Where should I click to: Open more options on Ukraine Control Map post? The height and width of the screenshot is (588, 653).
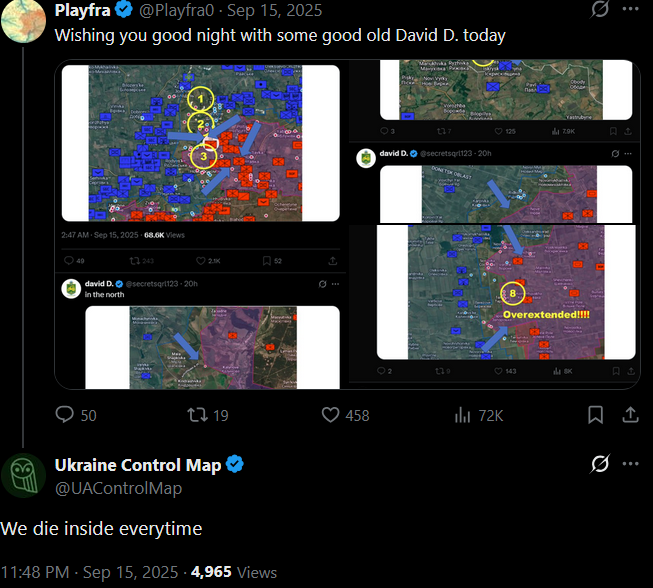[631, 464]
